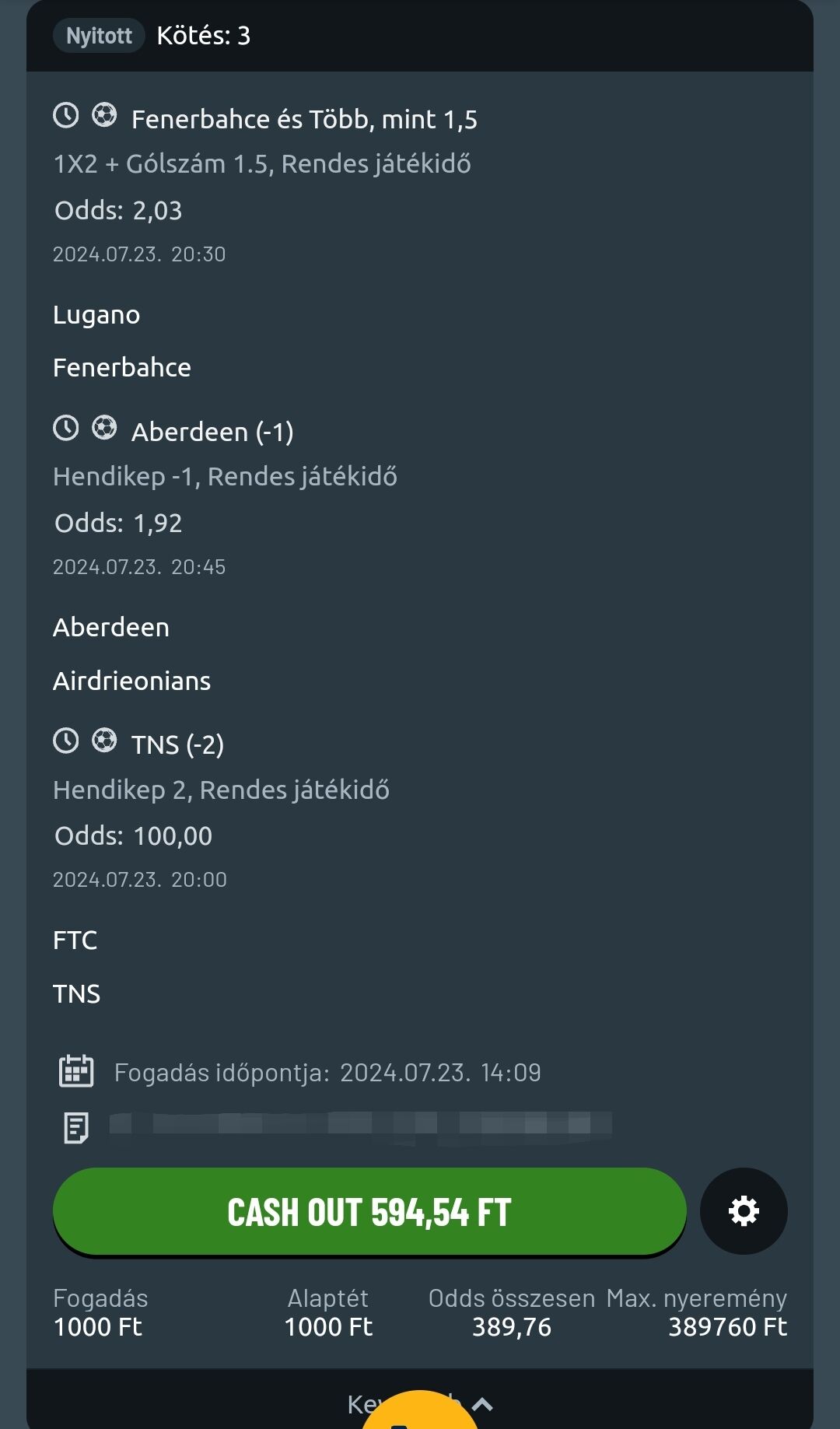Collapse the bet details with the chevron
This screenshot has height=1429, width=840.
tap(482, 1404)
